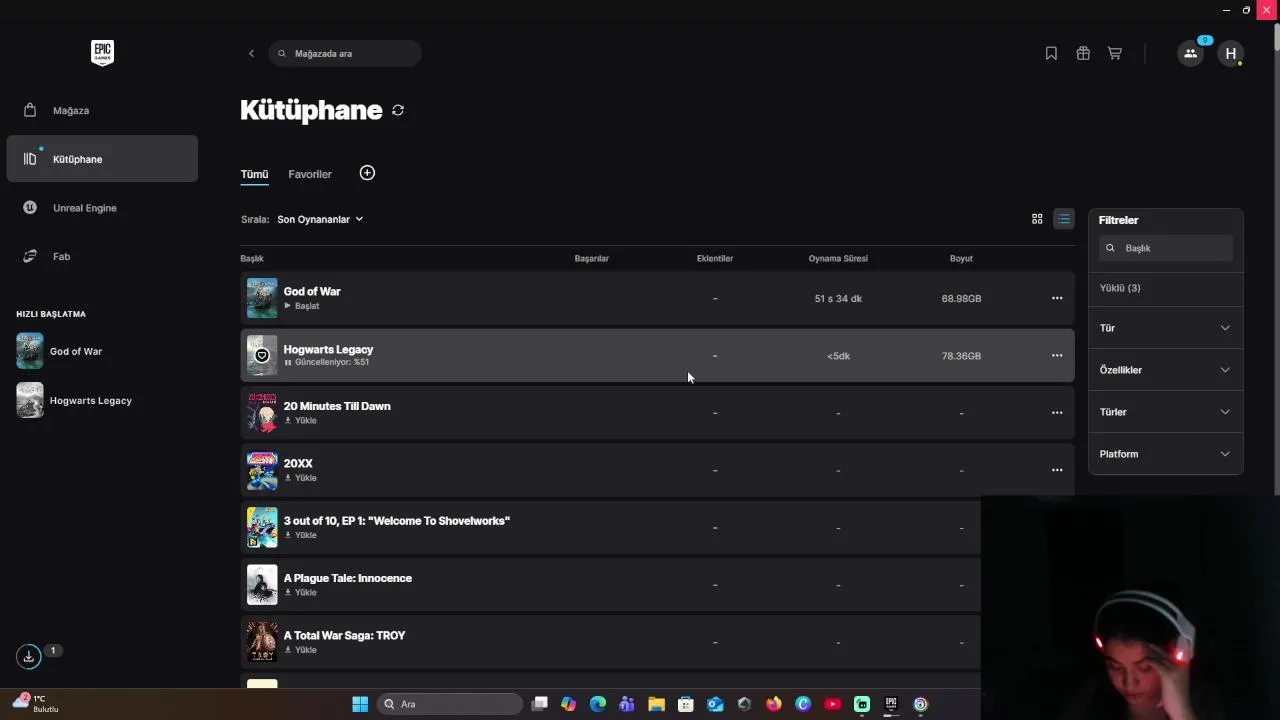
Task: Click the 20XX game thumbnail
Action: tap(262, 470)
